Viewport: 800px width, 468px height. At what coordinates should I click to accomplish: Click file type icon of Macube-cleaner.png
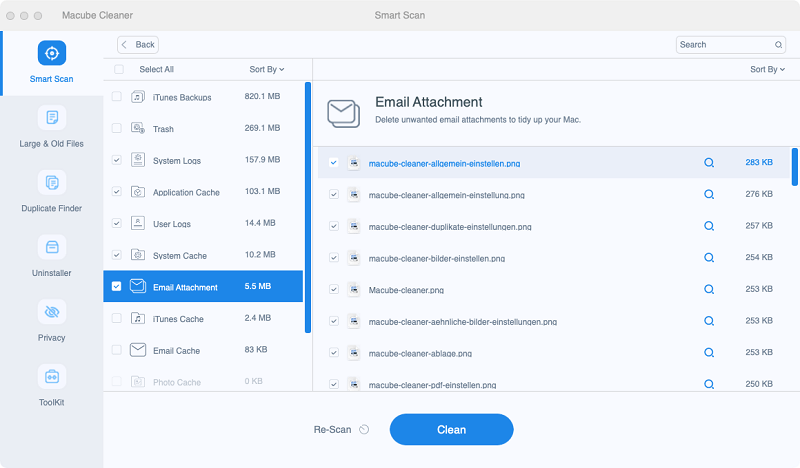354,289
